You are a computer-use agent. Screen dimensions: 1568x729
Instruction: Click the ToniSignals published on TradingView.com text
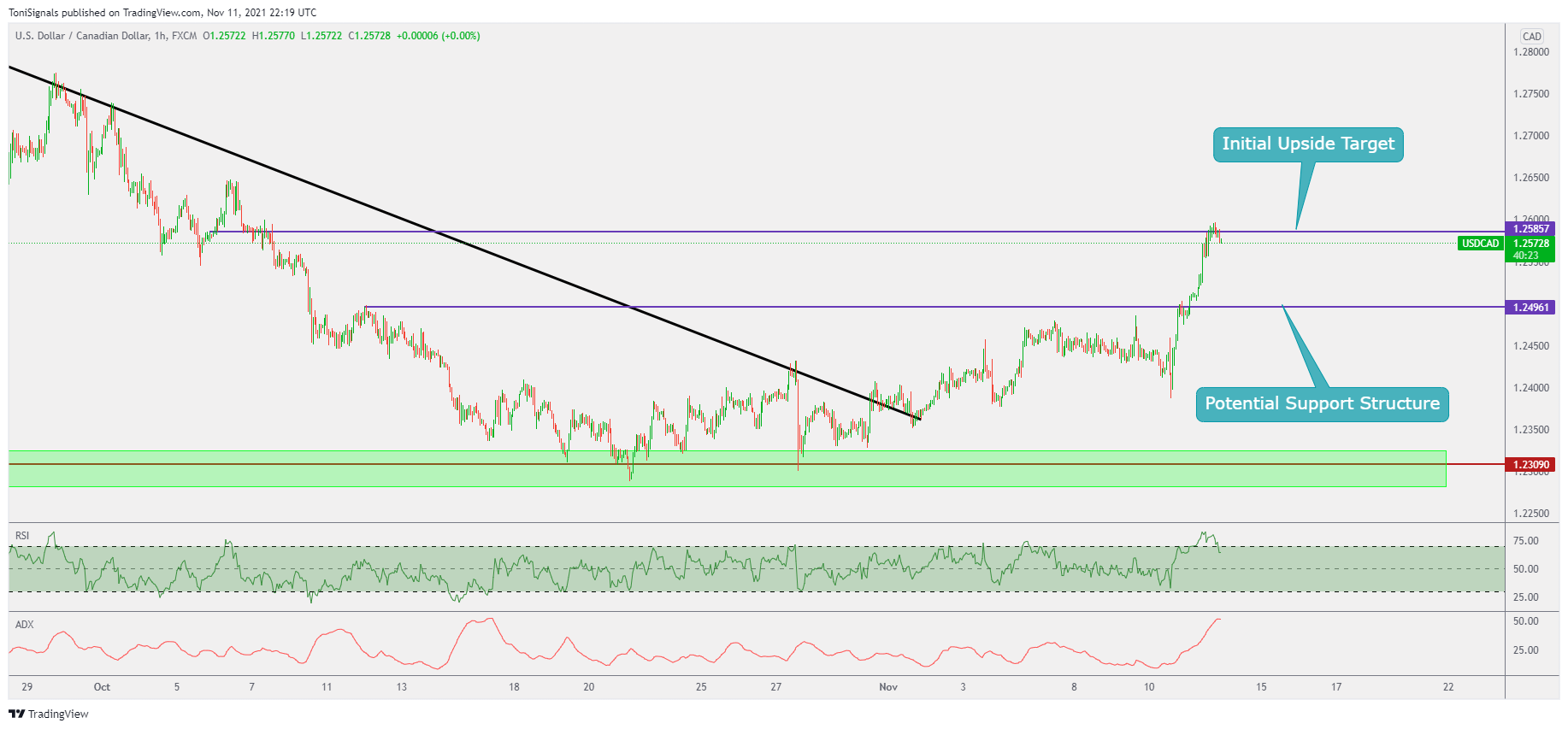click(x=162, y=13)
